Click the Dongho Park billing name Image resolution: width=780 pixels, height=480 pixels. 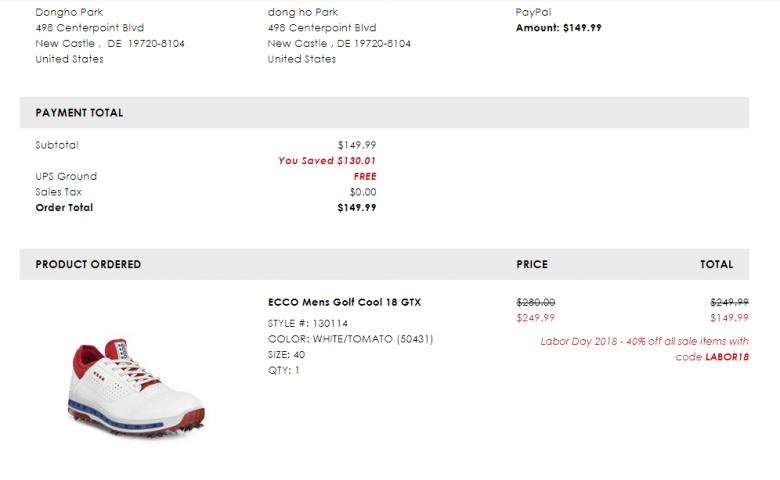point(69,12)
